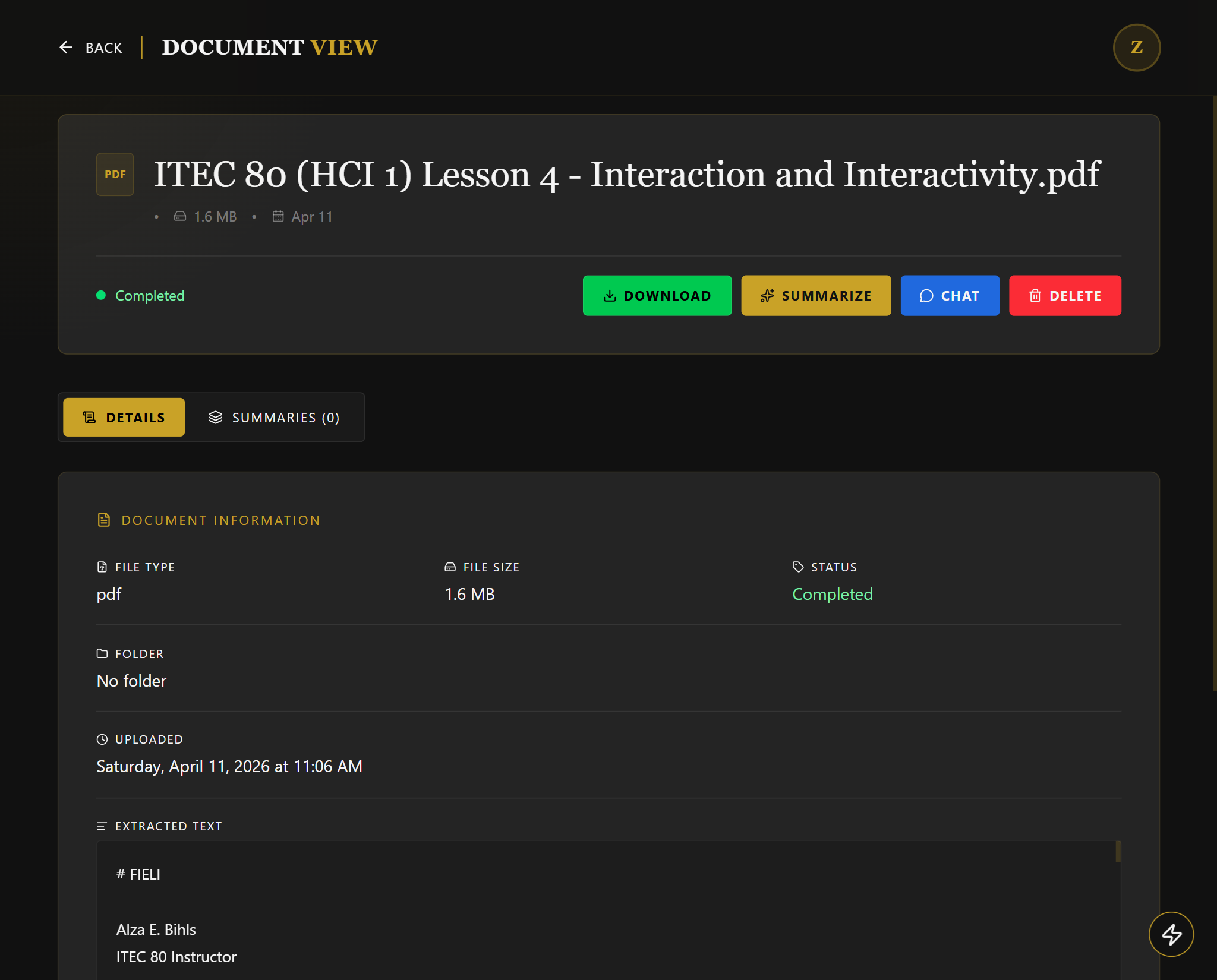Click the PDF badge icon beside the document title
1217x980 pixels.
pyautogui.click(x=115, y=174)
